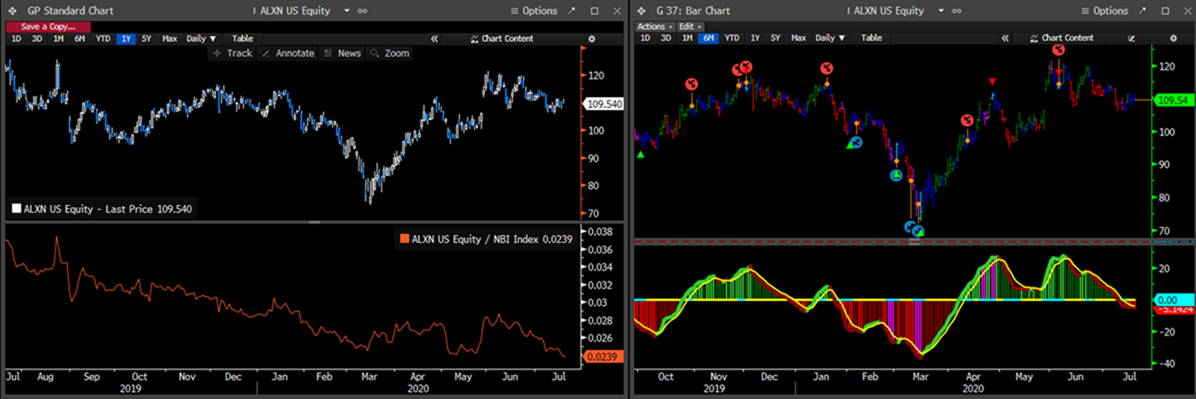The height and width of the screenshot is (399, 1196).
Task: Select 1M range in GP Standard Chart
Action: pyautogui.click(x=59, y=38)
